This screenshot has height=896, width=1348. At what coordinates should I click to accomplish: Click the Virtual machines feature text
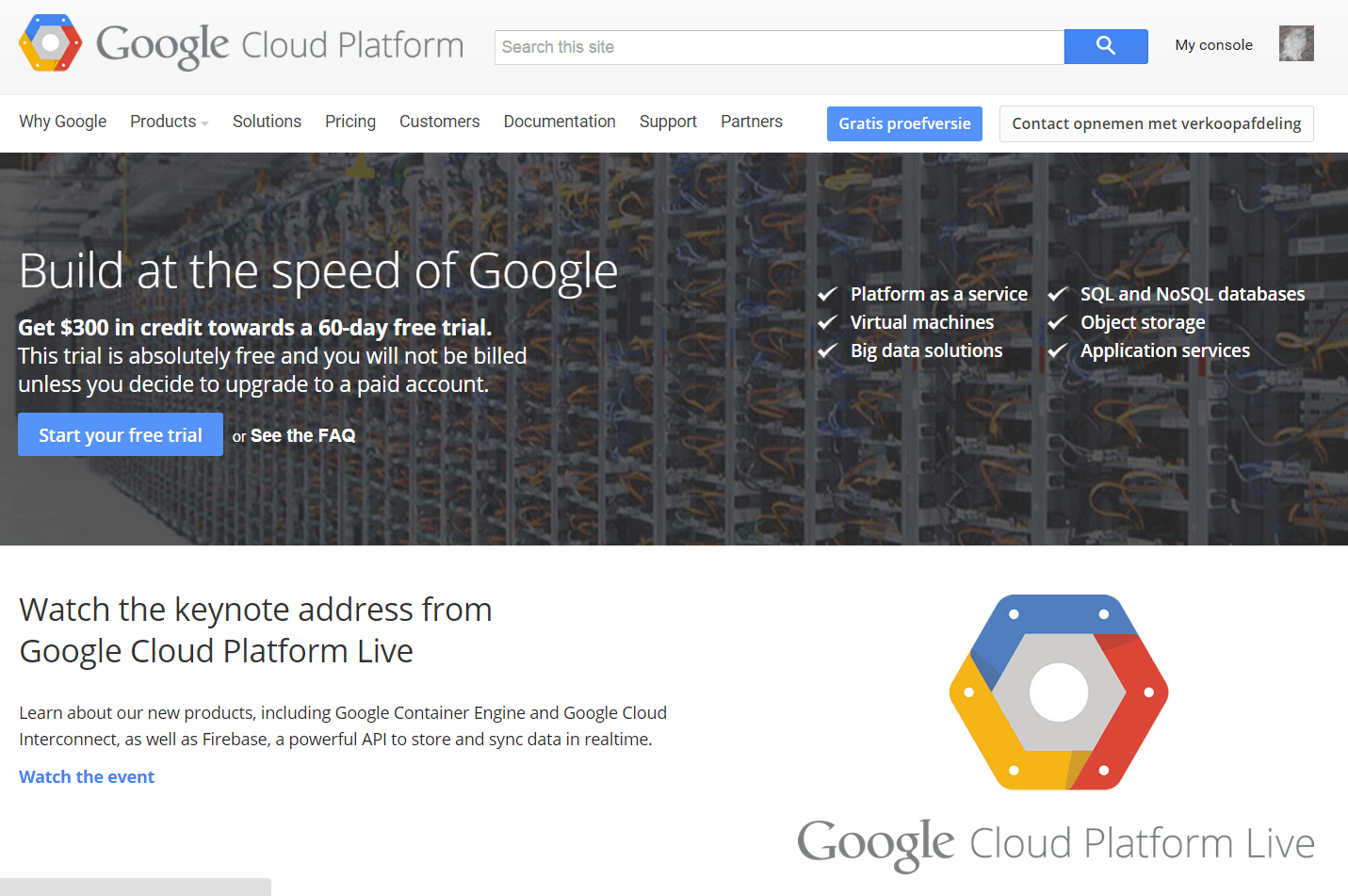pos(922,322)
